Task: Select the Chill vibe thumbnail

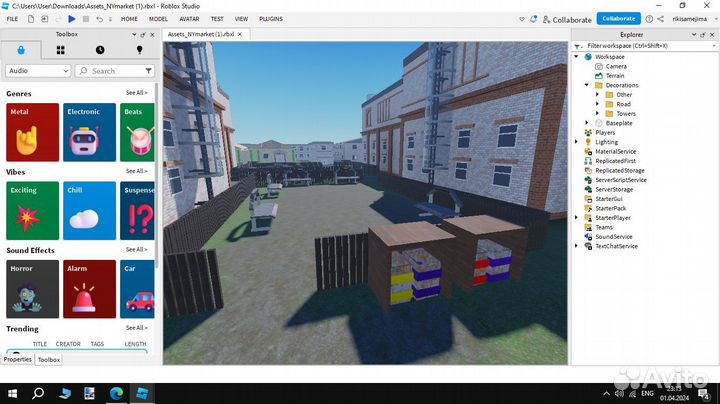Action: [88, 210]
